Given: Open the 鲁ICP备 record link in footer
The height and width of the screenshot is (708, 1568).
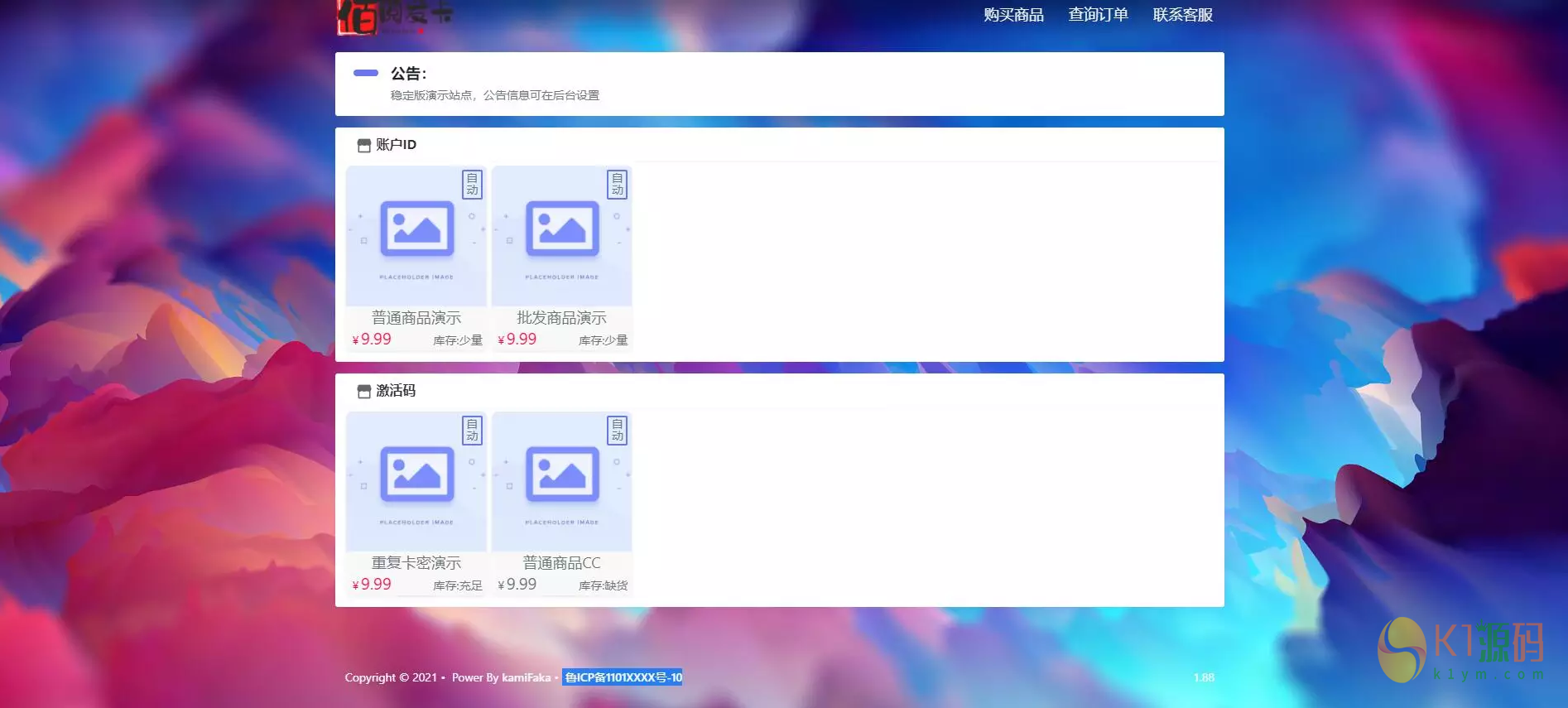Looking at the screenshot, I should [623, 677].
